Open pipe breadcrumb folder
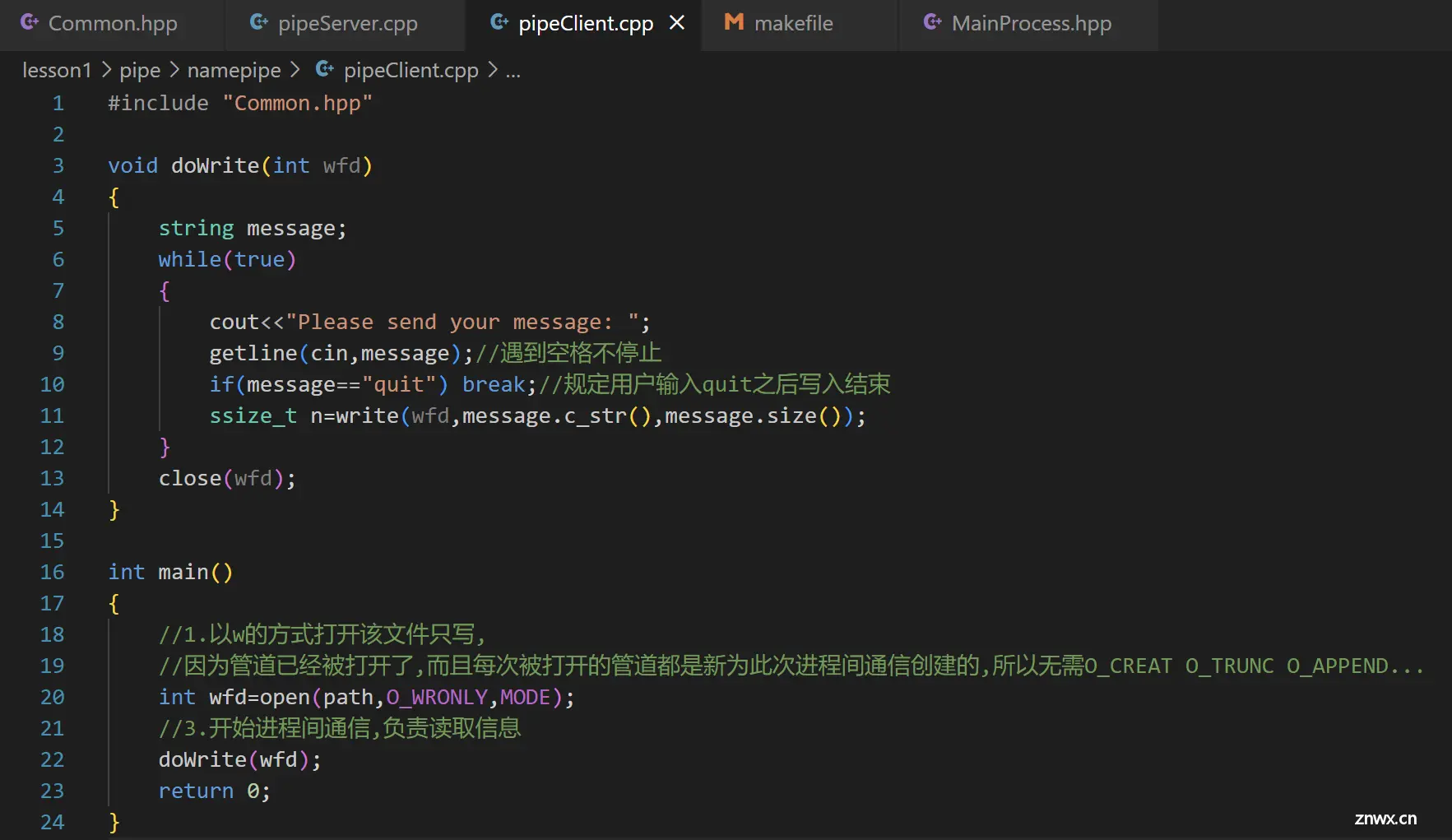1452x840 pixels. coord(140,71)
